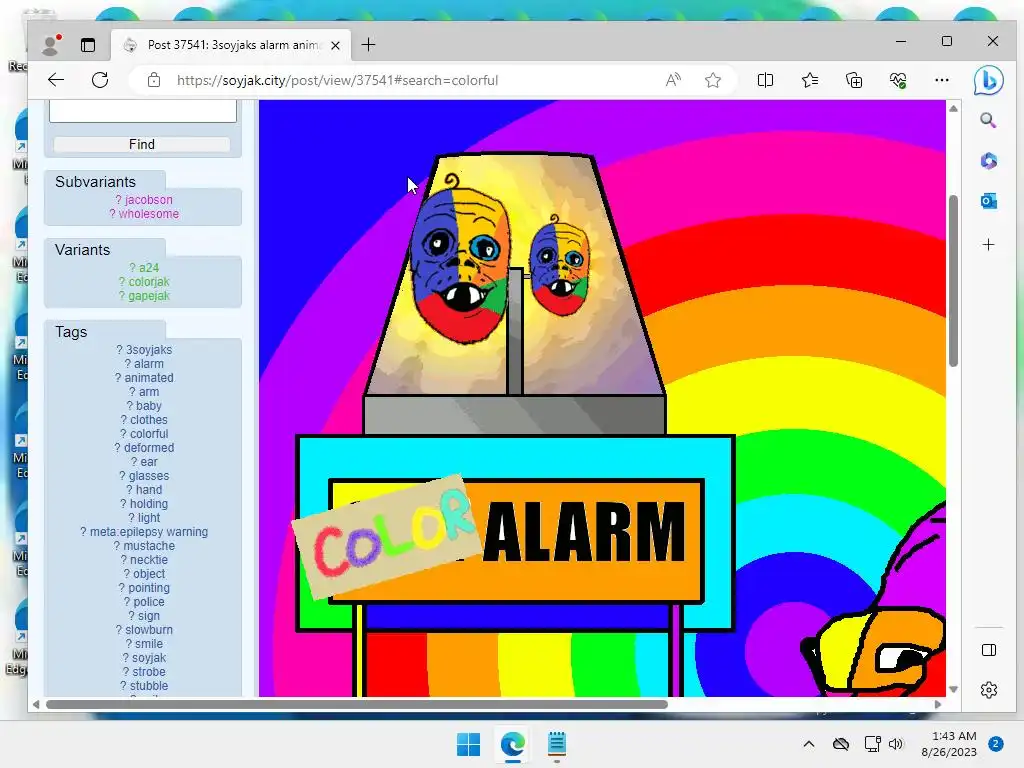
Task: Go back to previous page
Action: [x=56, y=80]
